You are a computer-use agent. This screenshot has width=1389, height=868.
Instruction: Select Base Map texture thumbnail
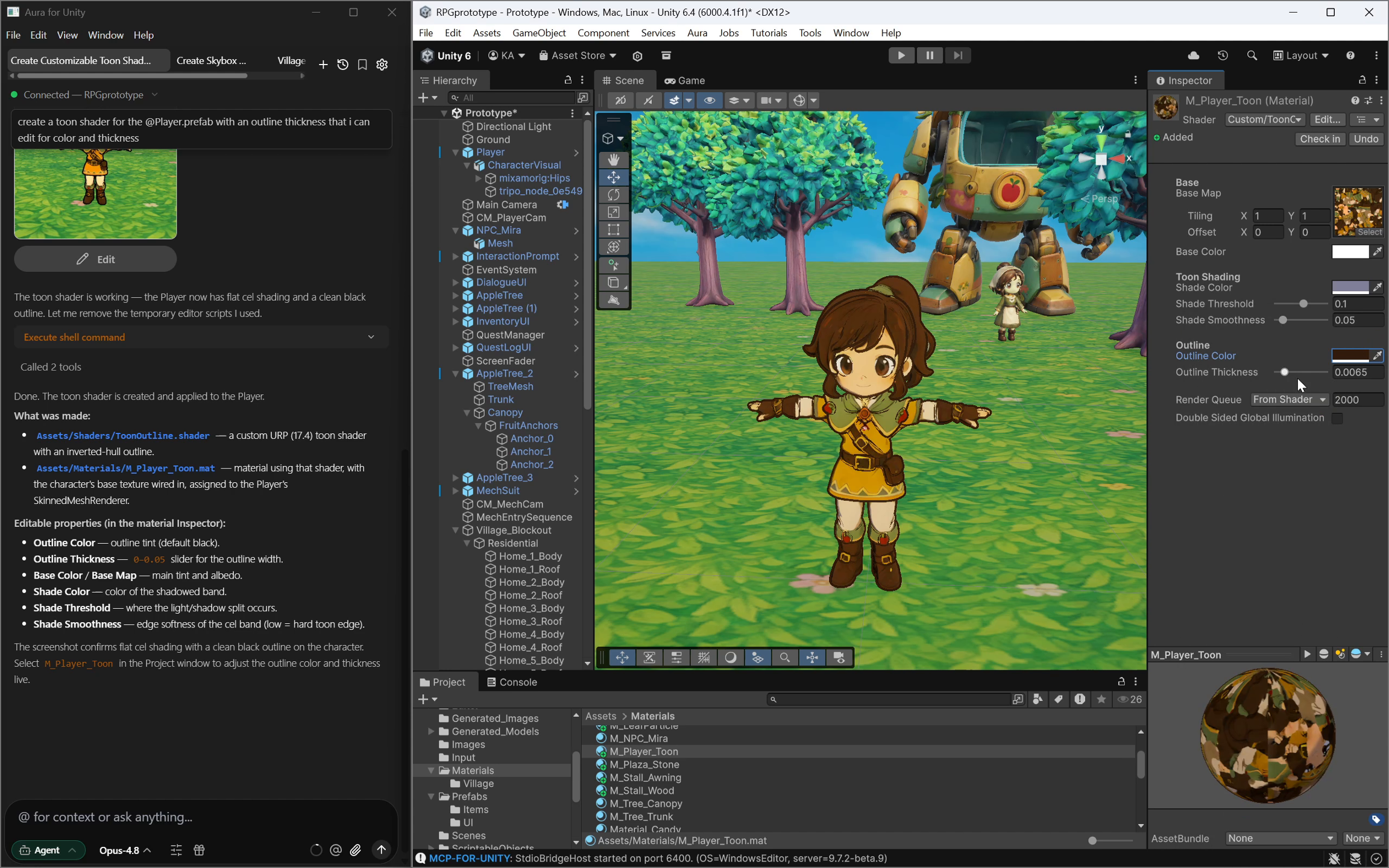(1358, 212)
